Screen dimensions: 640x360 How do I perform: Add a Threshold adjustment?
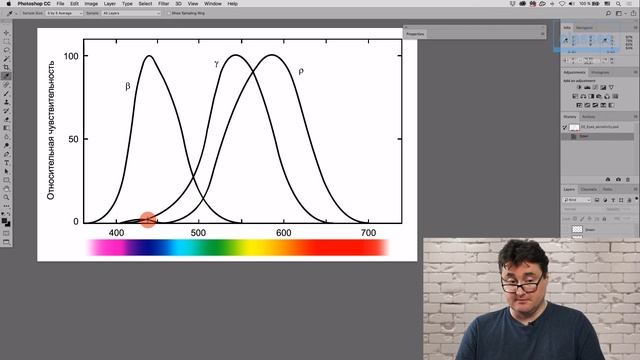[596, 105]
